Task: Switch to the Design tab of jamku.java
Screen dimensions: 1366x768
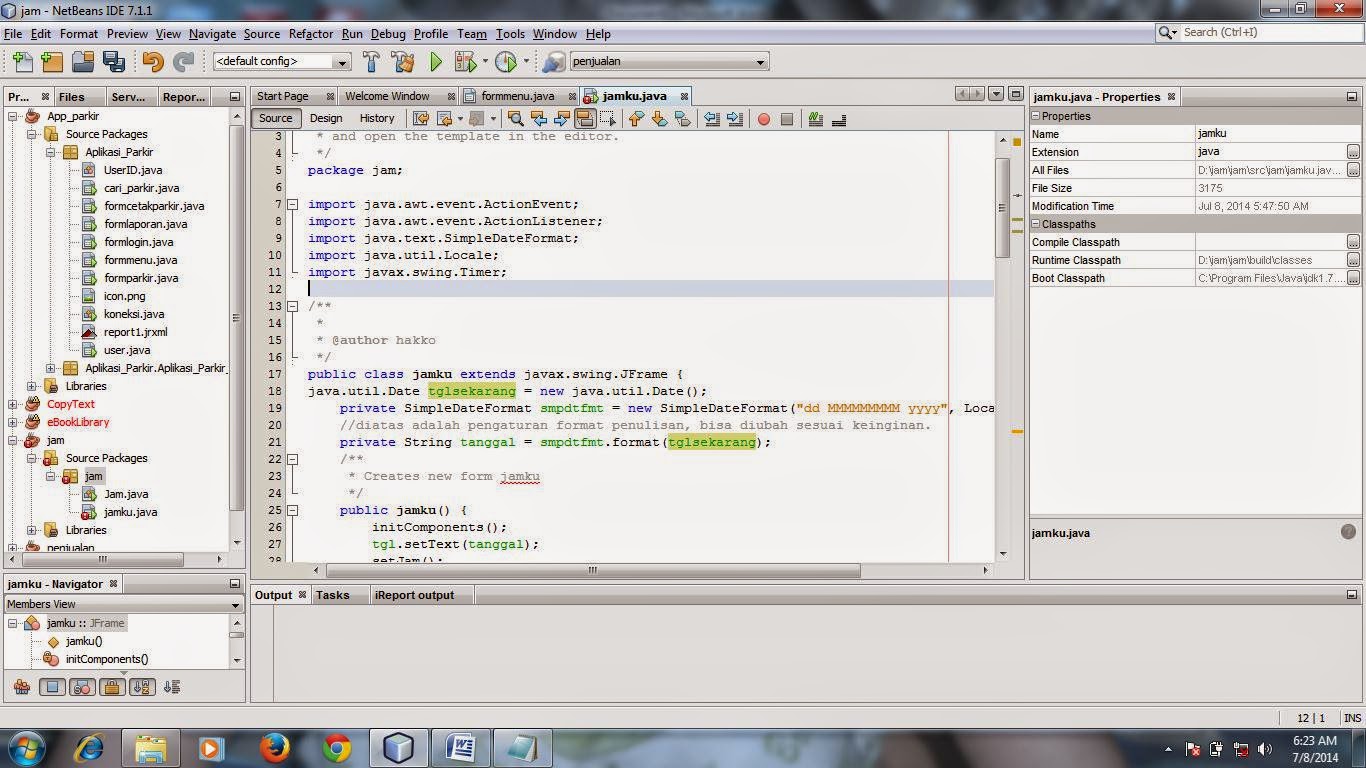Action: click(x=325, y=118)
